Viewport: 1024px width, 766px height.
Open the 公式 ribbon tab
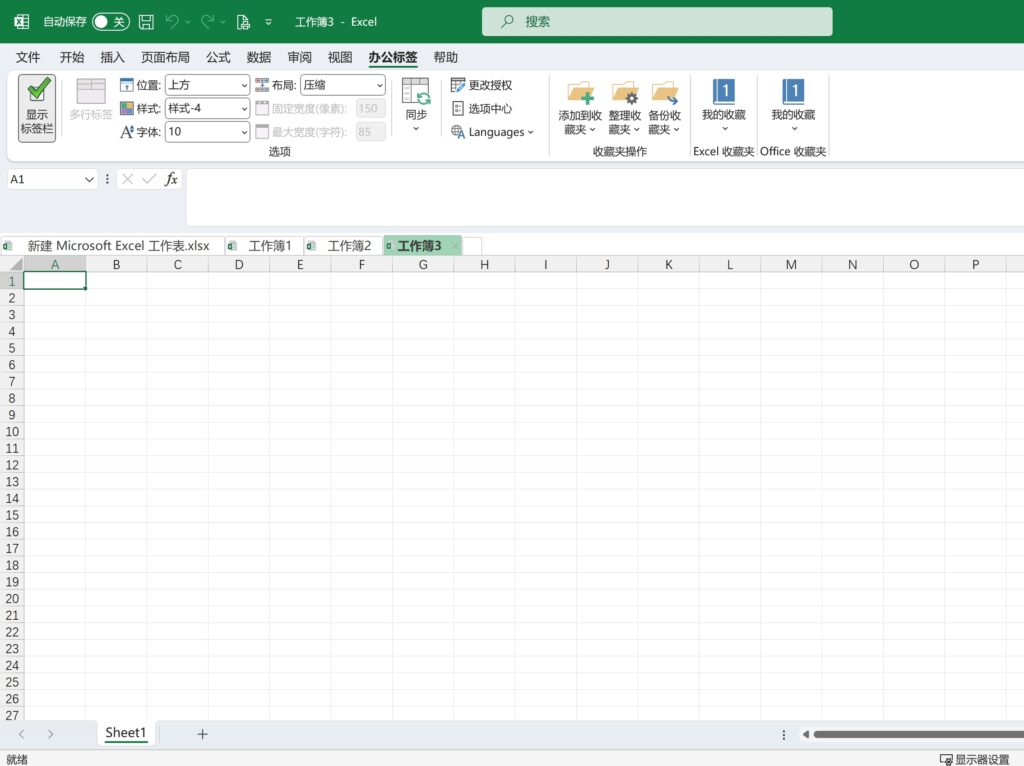click(x=218, y=57)
